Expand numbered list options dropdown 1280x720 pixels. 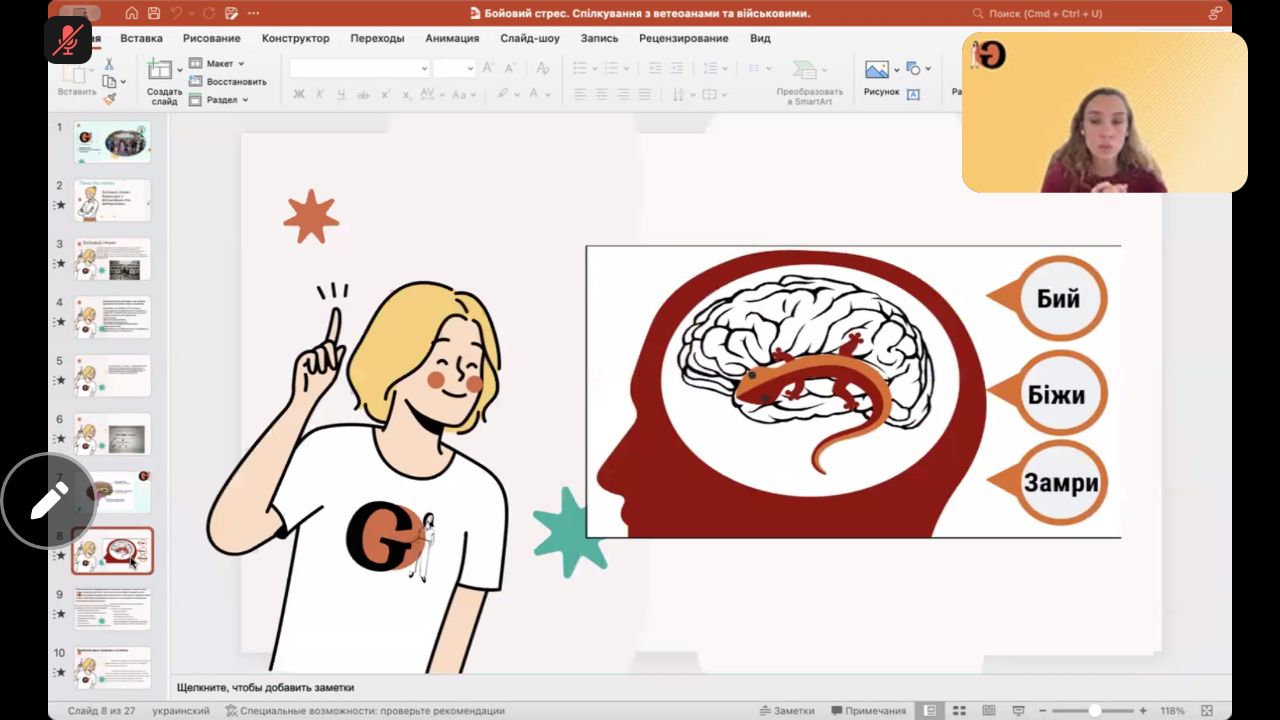tap(626, 68)
